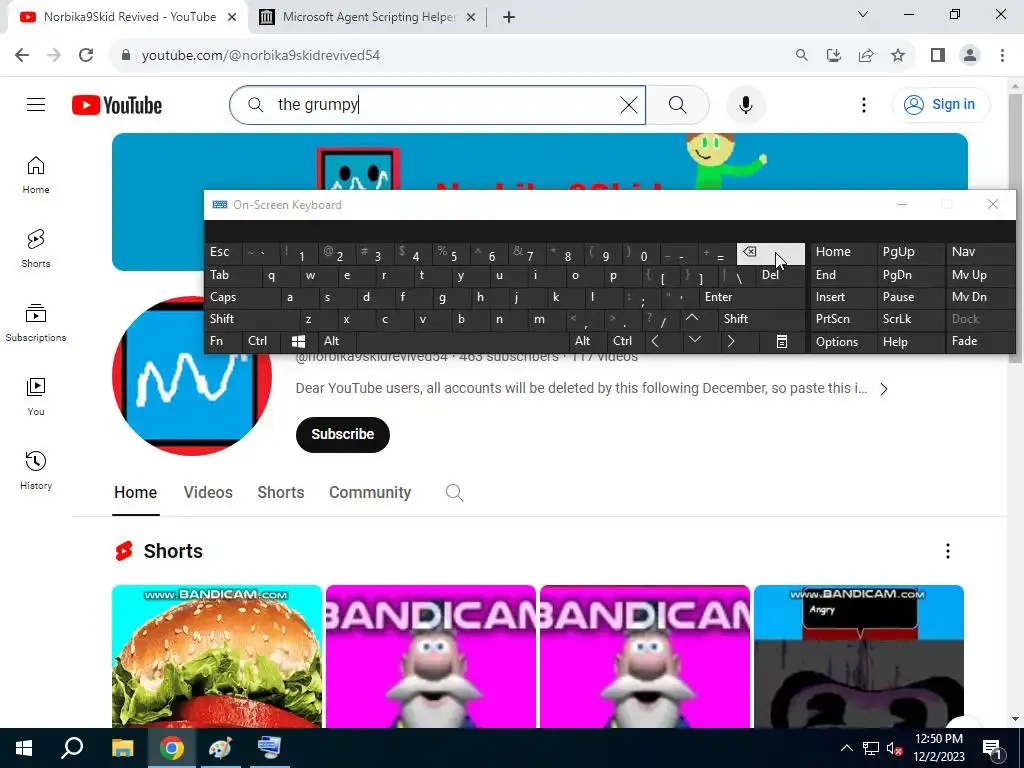The image size is (1024, 768).
Task: Switch to the channel Shorts tab
Action: 281,492
